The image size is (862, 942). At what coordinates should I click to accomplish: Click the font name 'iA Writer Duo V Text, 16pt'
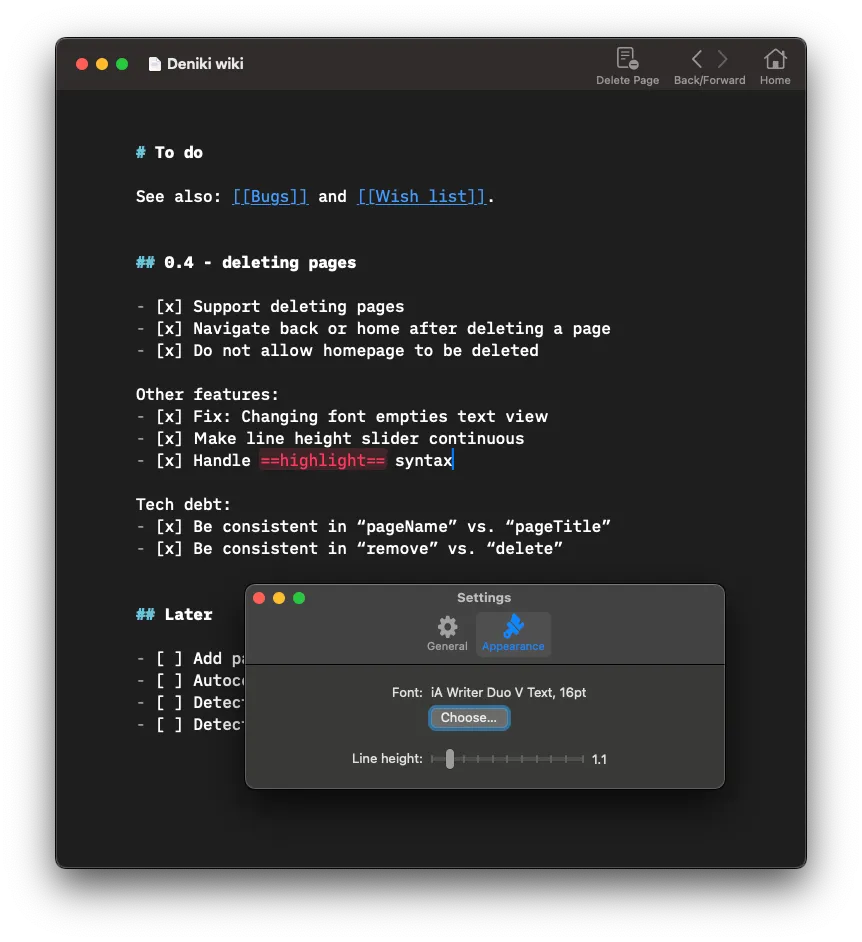[x=508, y=693]
